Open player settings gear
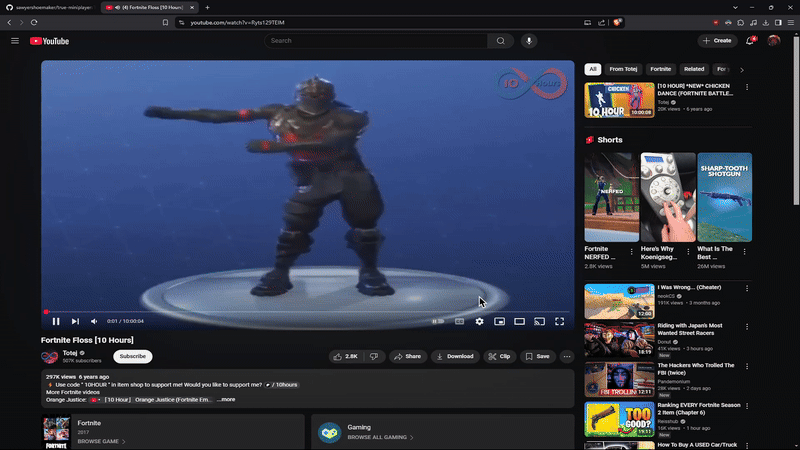800x450 pixels. 480,321
